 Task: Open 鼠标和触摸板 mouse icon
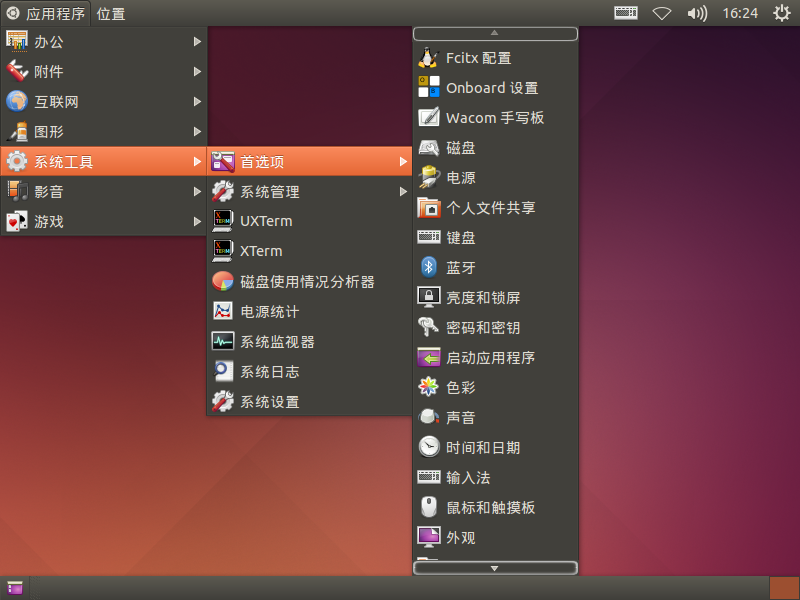click(x=429, y=507)
